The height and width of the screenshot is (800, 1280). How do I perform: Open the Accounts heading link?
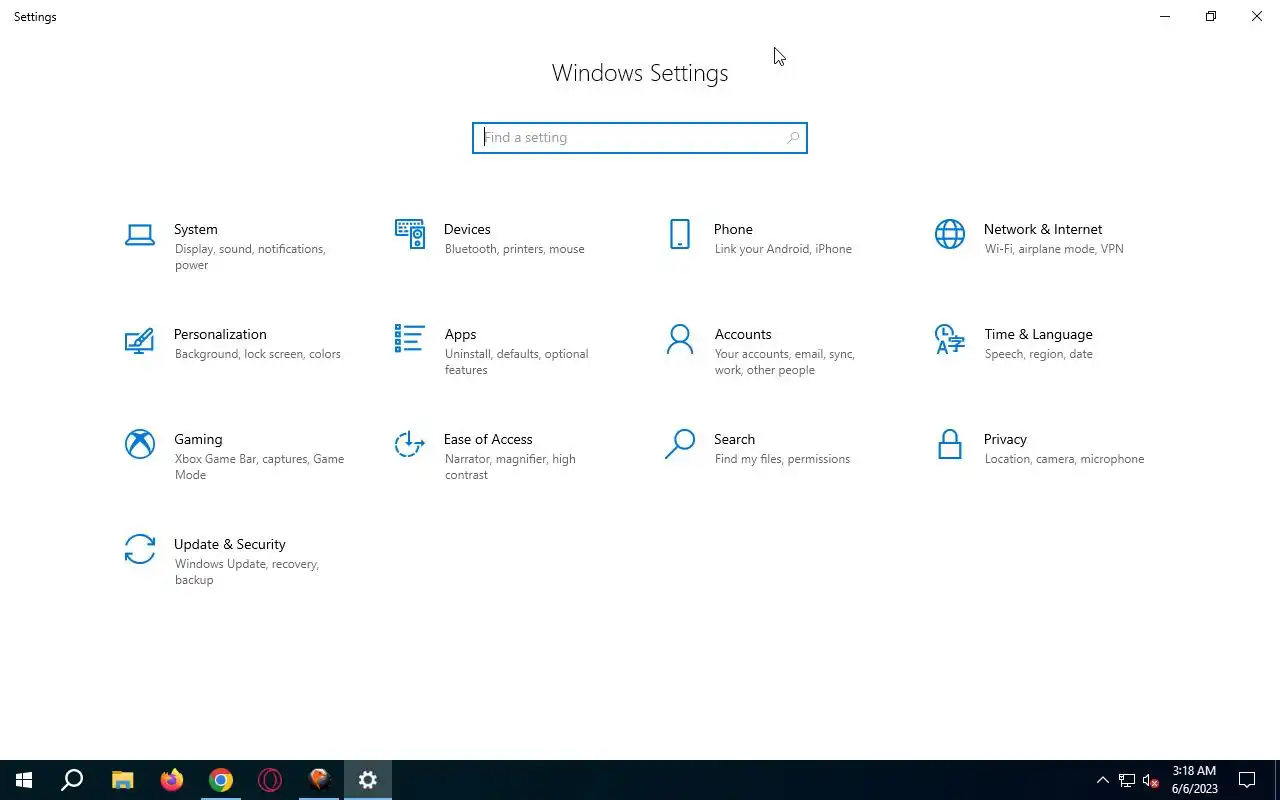[x=743, y=334]
